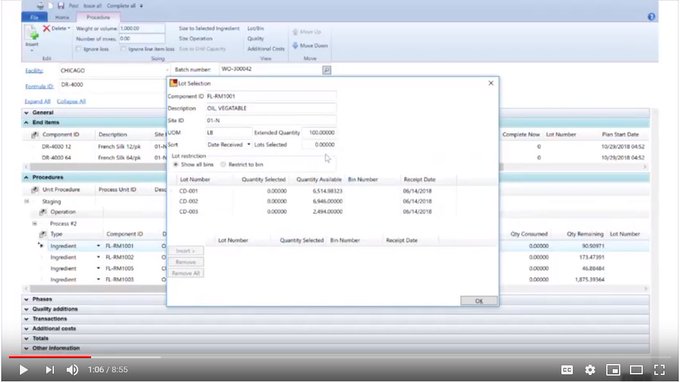Click Lot/Bin view command
The width and height of the screenshot is (680, 382).
255,28
